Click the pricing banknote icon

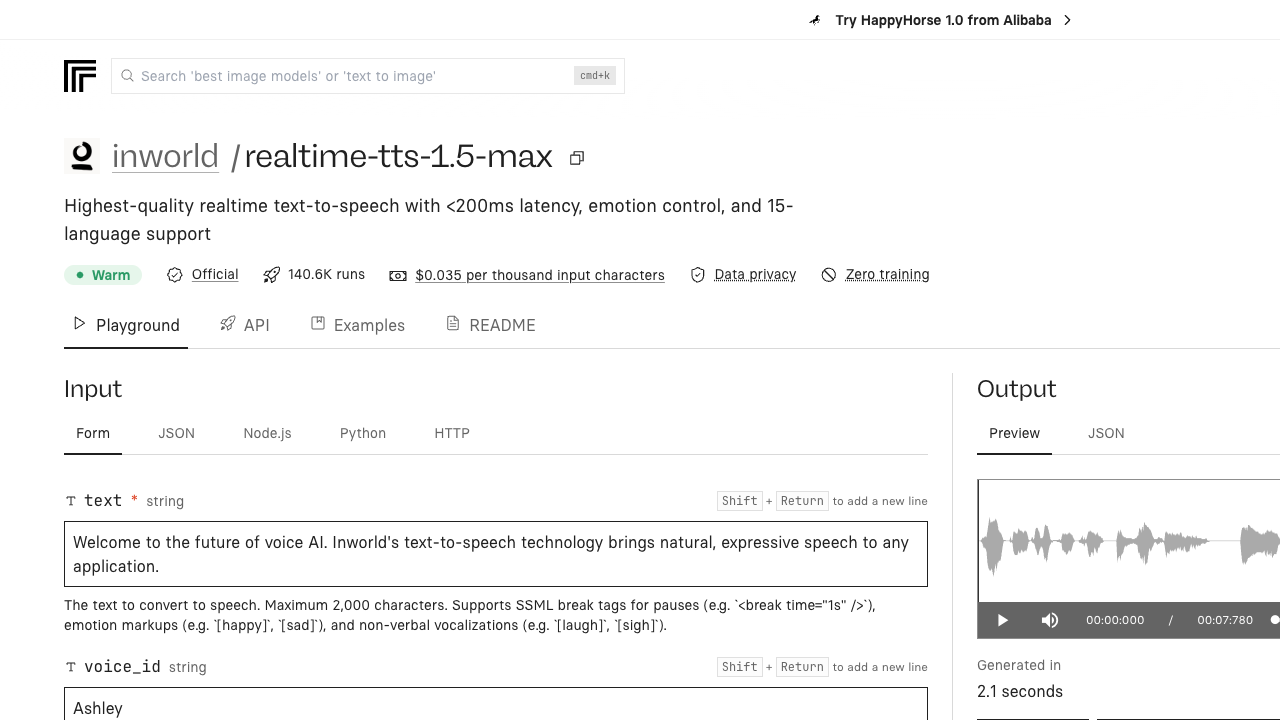[398, 276]
